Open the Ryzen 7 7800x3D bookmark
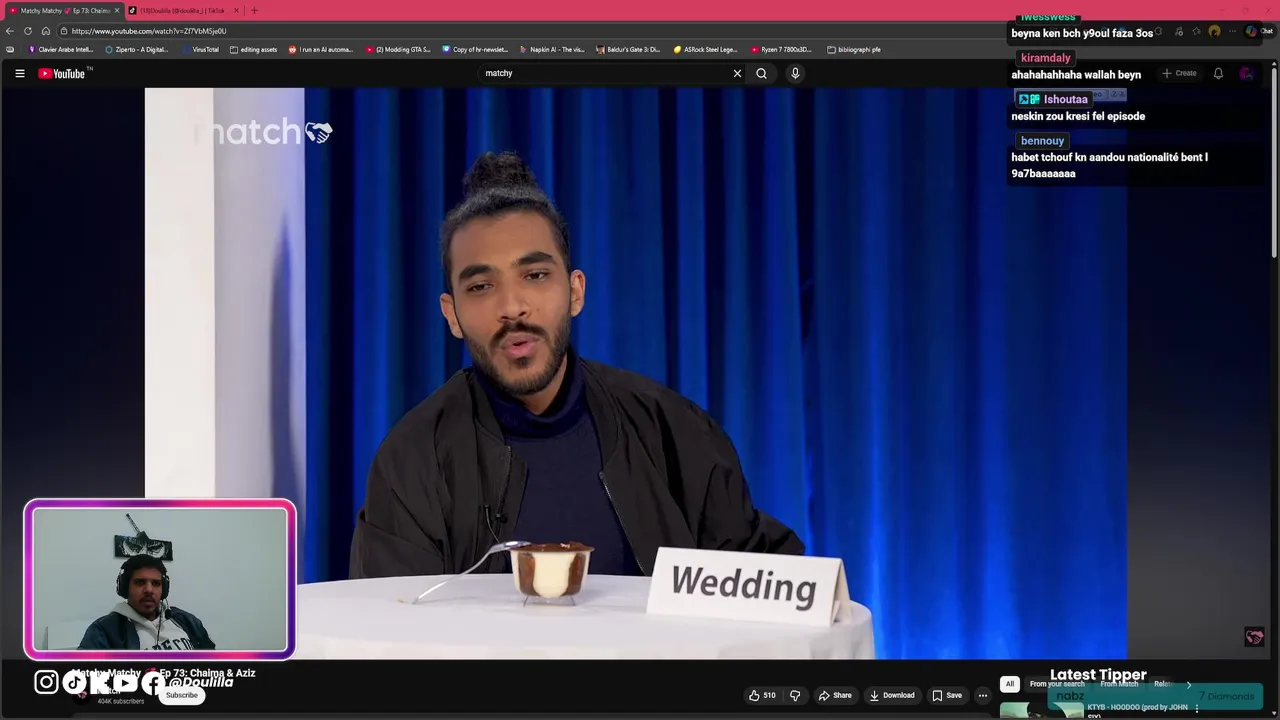 pos(783,49)
